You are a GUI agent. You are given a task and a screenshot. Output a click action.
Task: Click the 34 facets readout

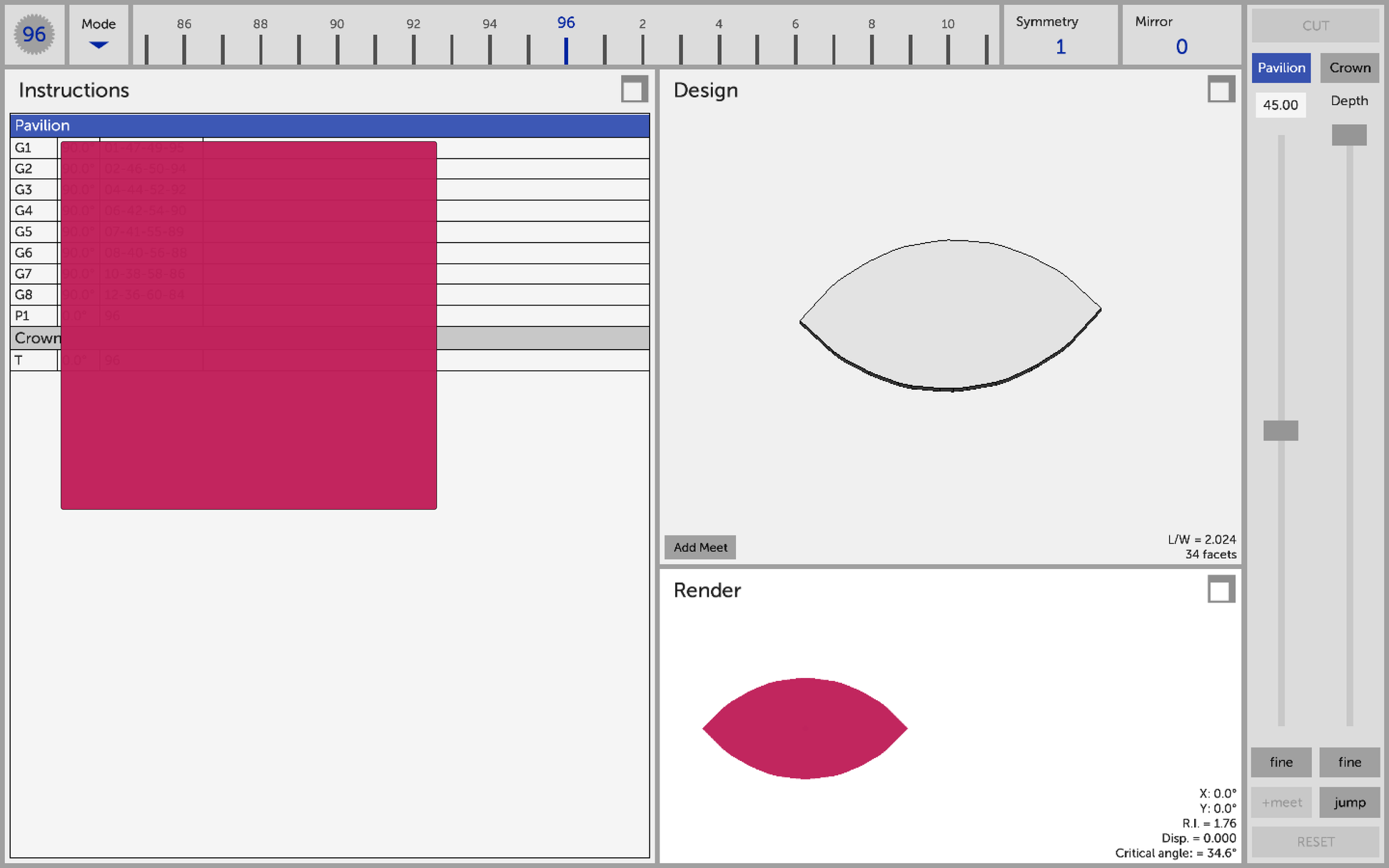point(1211,555)
